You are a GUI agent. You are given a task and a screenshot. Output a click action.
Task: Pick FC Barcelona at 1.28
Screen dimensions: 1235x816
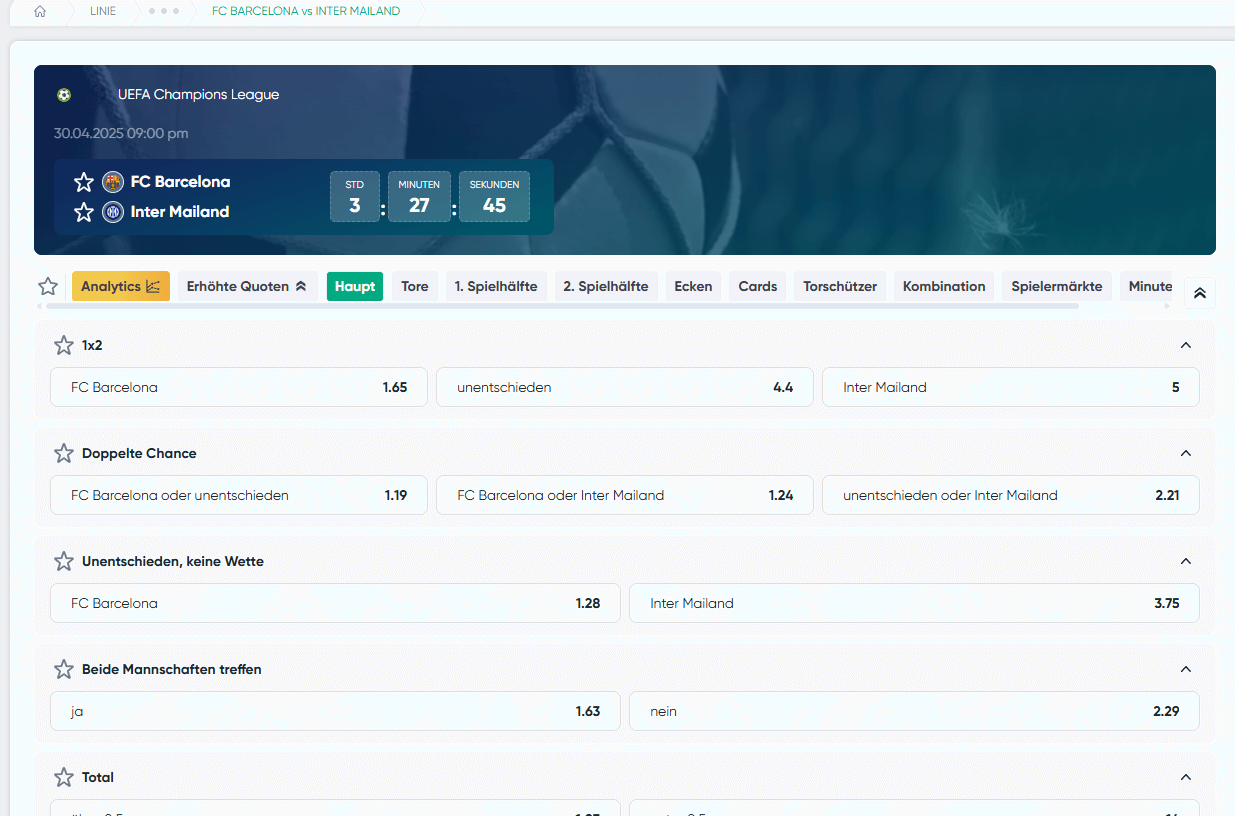pyautogui.click(x=335, y=603)
